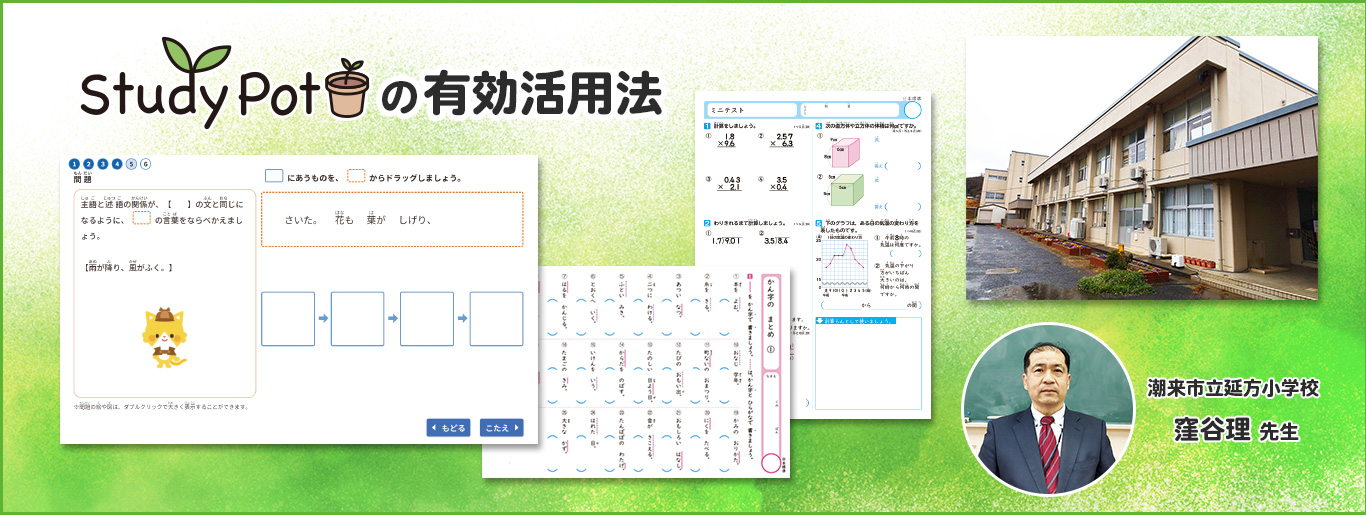Open the teacher portrait photo

[x=1048, y=411]
